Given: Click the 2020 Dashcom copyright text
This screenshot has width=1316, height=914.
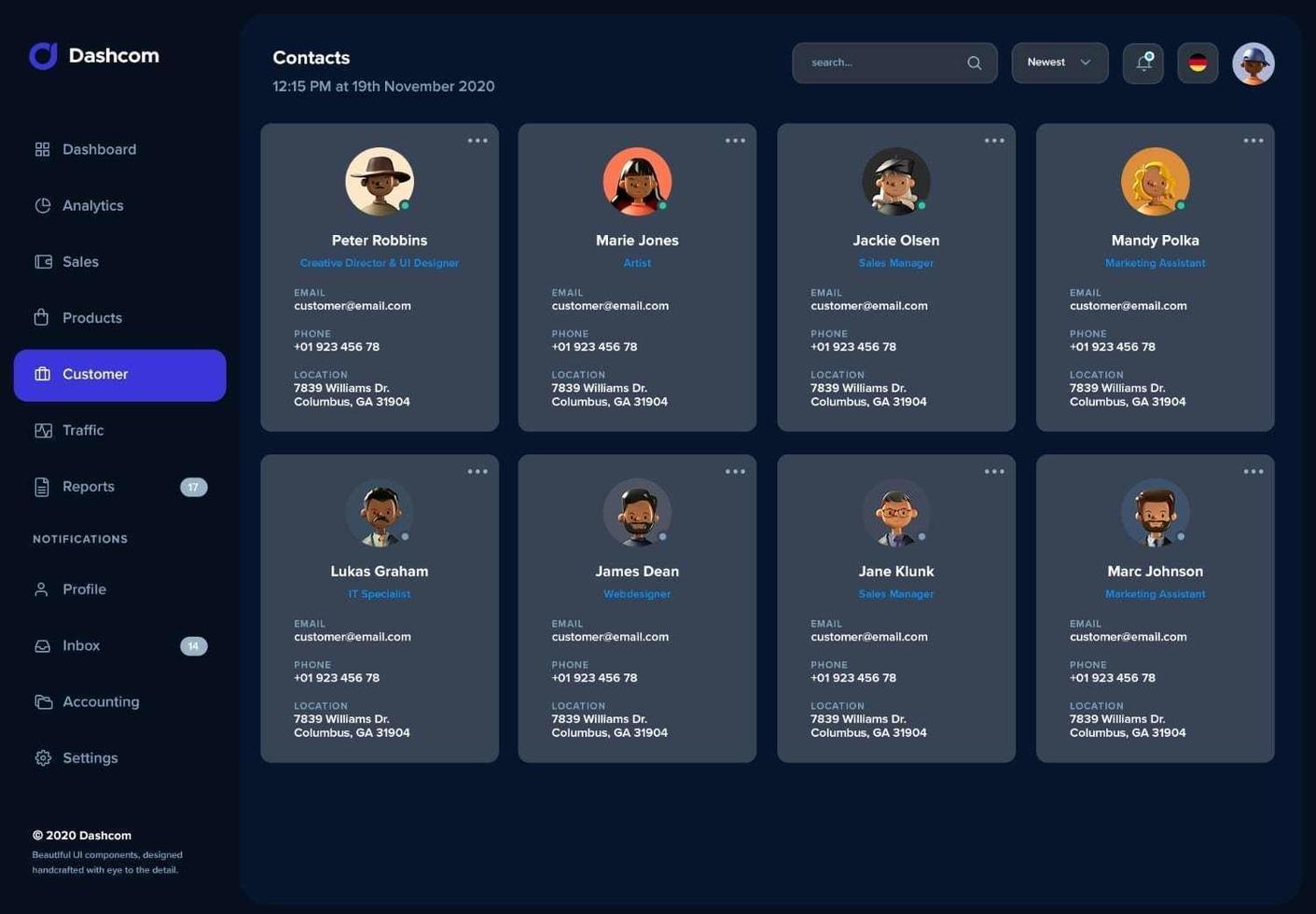Looking at the screenshot, I should (x=82, y=836).
